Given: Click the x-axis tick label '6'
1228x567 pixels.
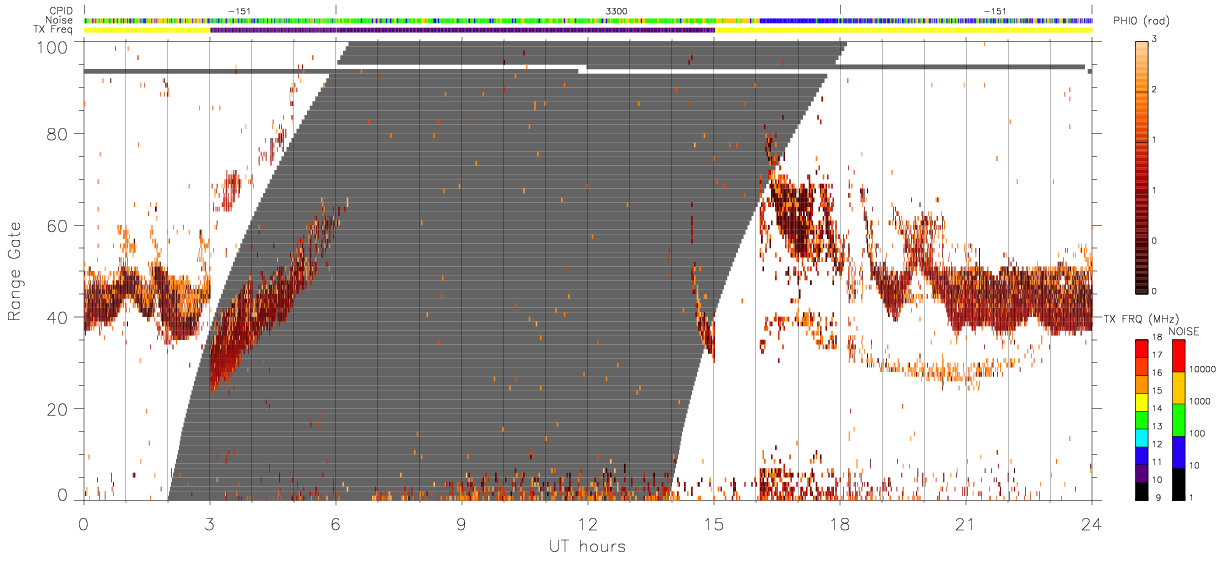Looking at the screenshot, I should (336, 523).
